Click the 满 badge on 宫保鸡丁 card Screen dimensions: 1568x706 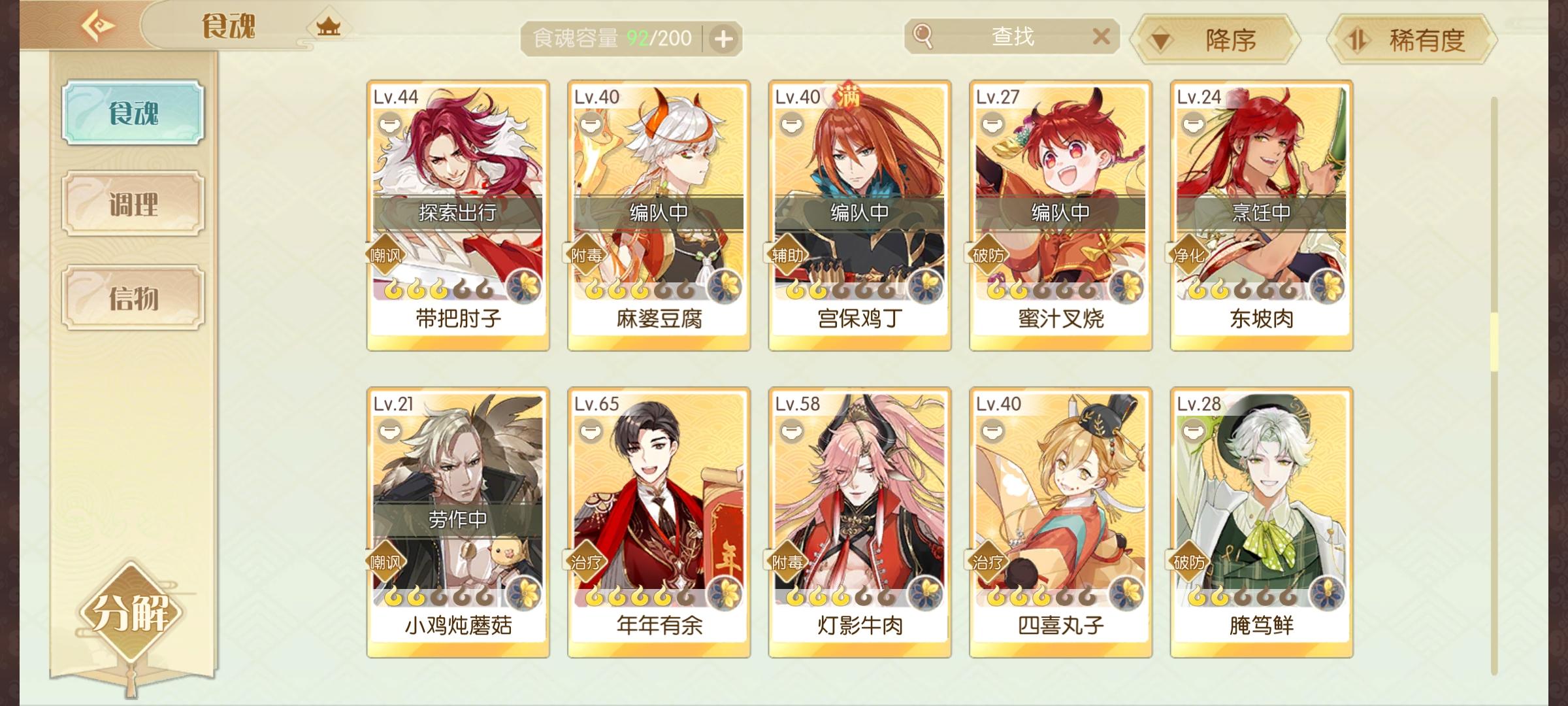coord(848,95)
